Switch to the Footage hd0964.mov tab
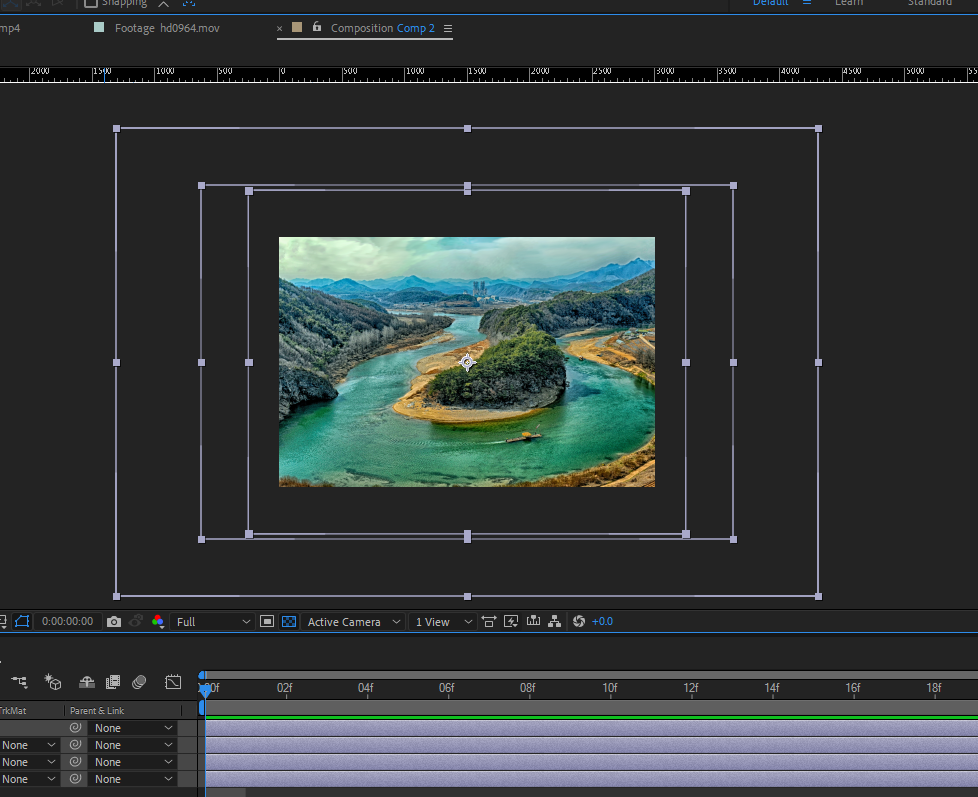The height and width of the screenshot is (797, 978). [x=166, y=28]
